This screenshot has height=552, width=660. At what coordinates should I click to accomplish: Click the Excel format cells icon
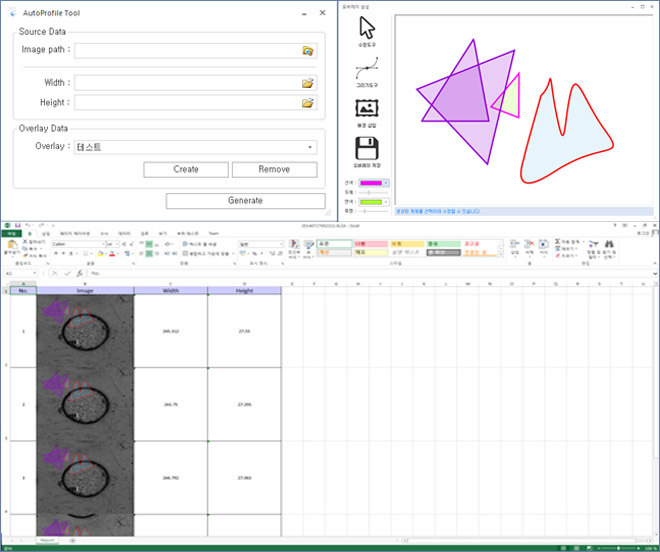click(x=544, y=244)
